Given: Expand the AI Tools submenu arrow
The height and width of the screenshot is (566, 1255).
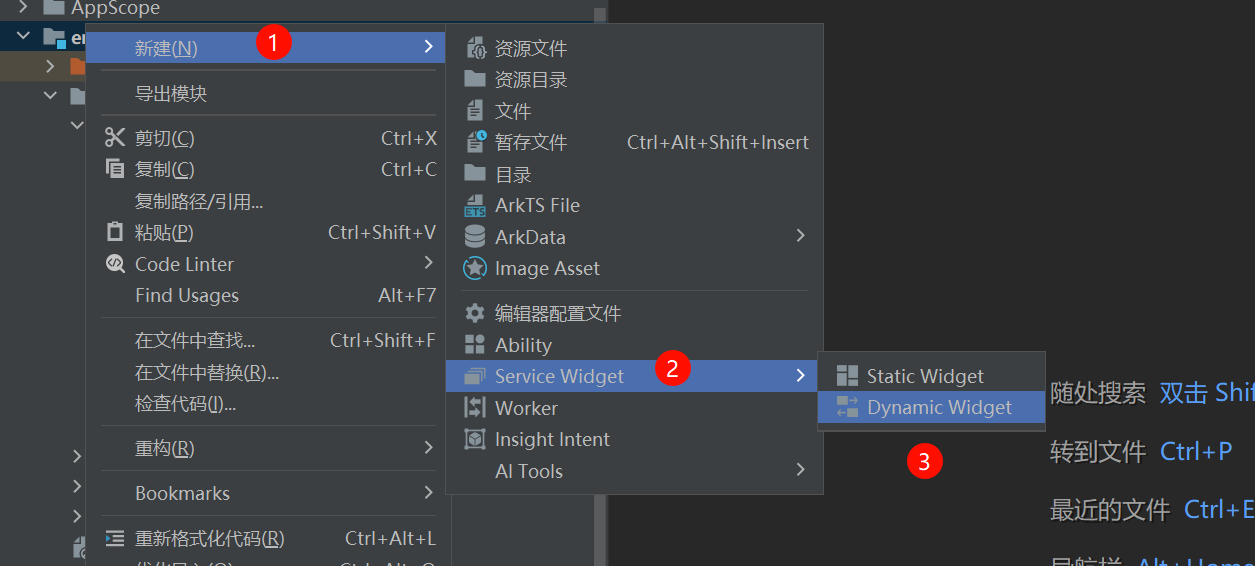Looking at the screenshot, I should click(800, 469).
